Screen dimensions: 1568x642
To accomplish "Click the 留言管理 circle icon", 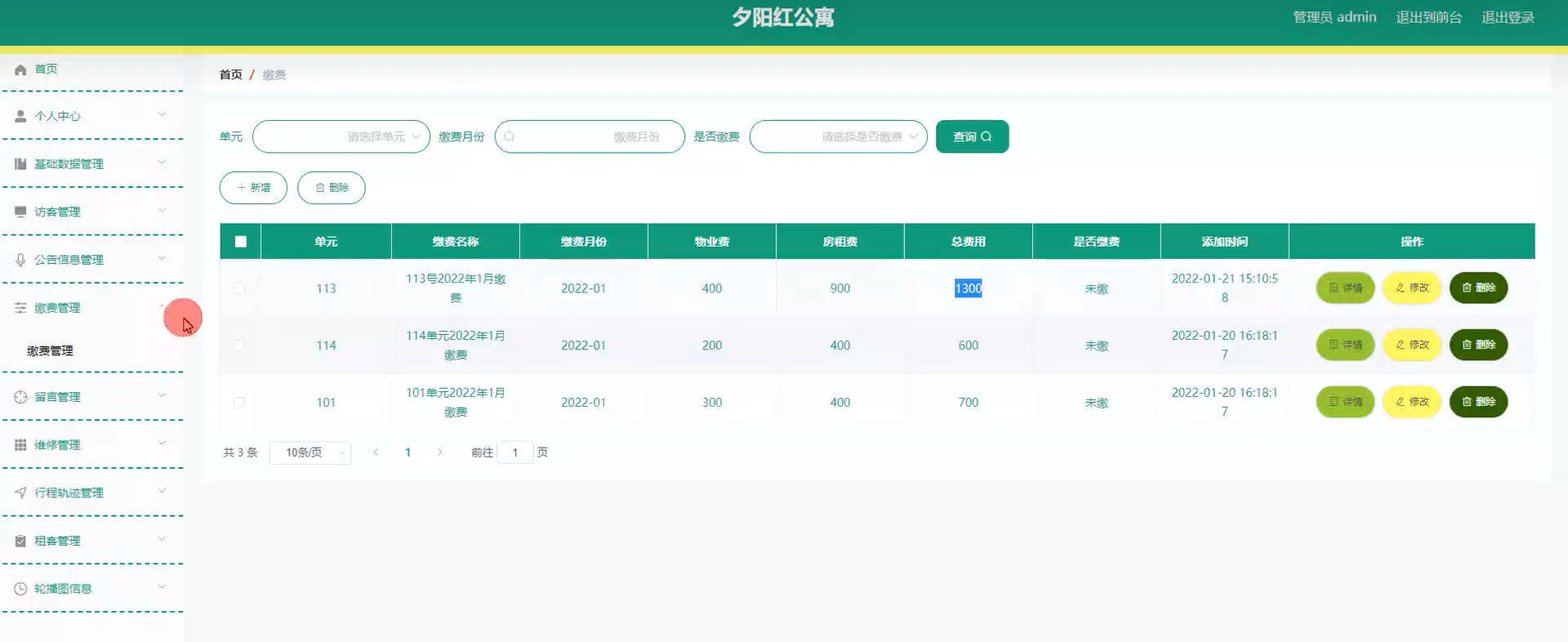I will click(20, 397).
